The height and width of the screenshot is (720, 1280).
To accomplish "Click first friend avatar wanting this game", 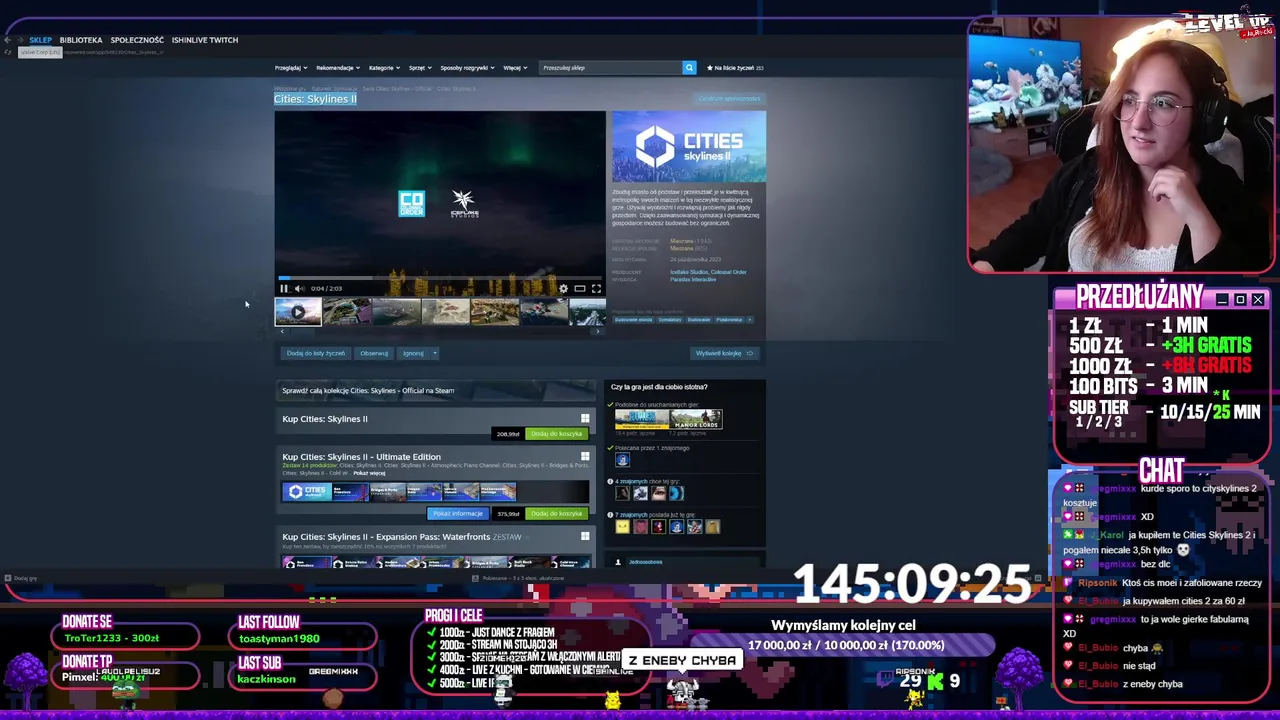I will 622,492.
